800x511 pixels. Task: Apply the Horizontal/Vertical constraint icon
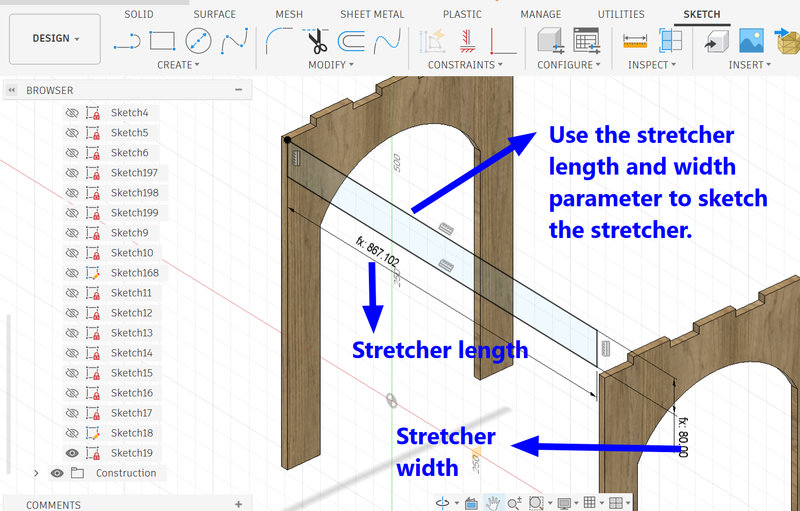click(503, 41)
